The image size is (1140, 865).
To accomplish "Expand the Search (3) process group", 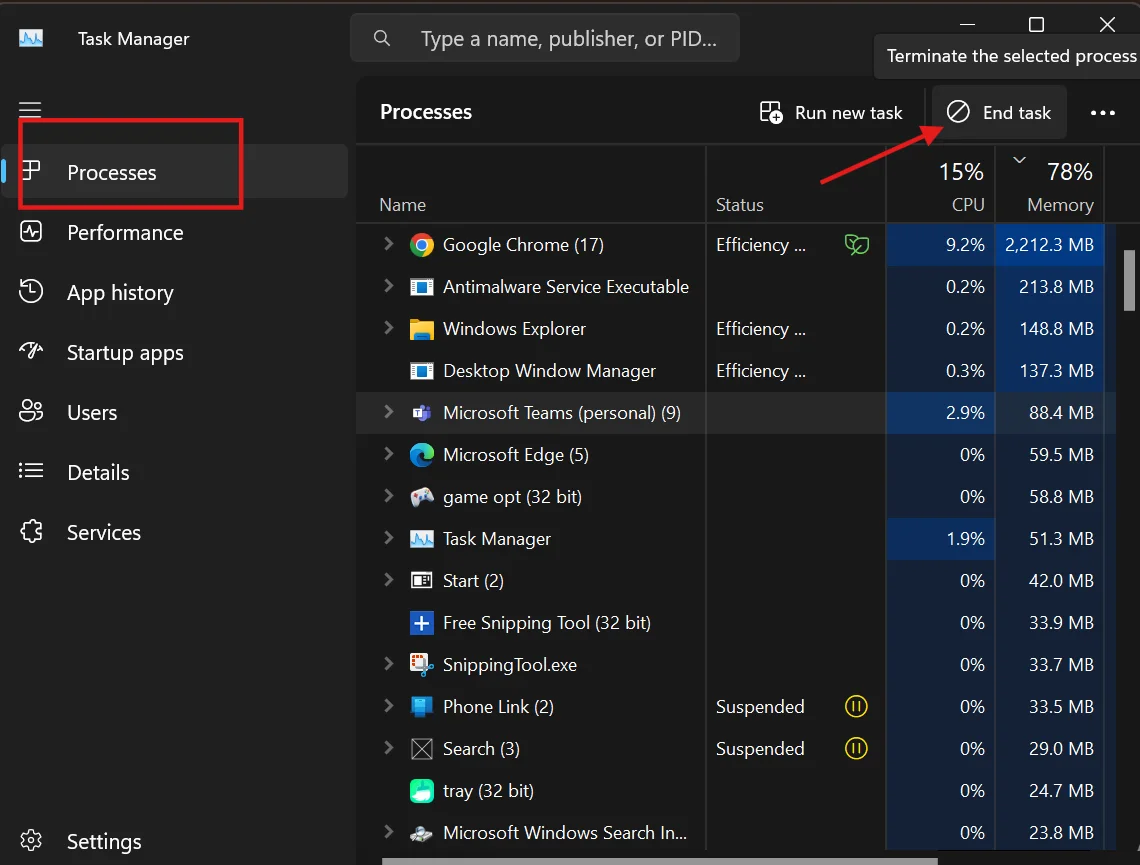I will 388,748.
